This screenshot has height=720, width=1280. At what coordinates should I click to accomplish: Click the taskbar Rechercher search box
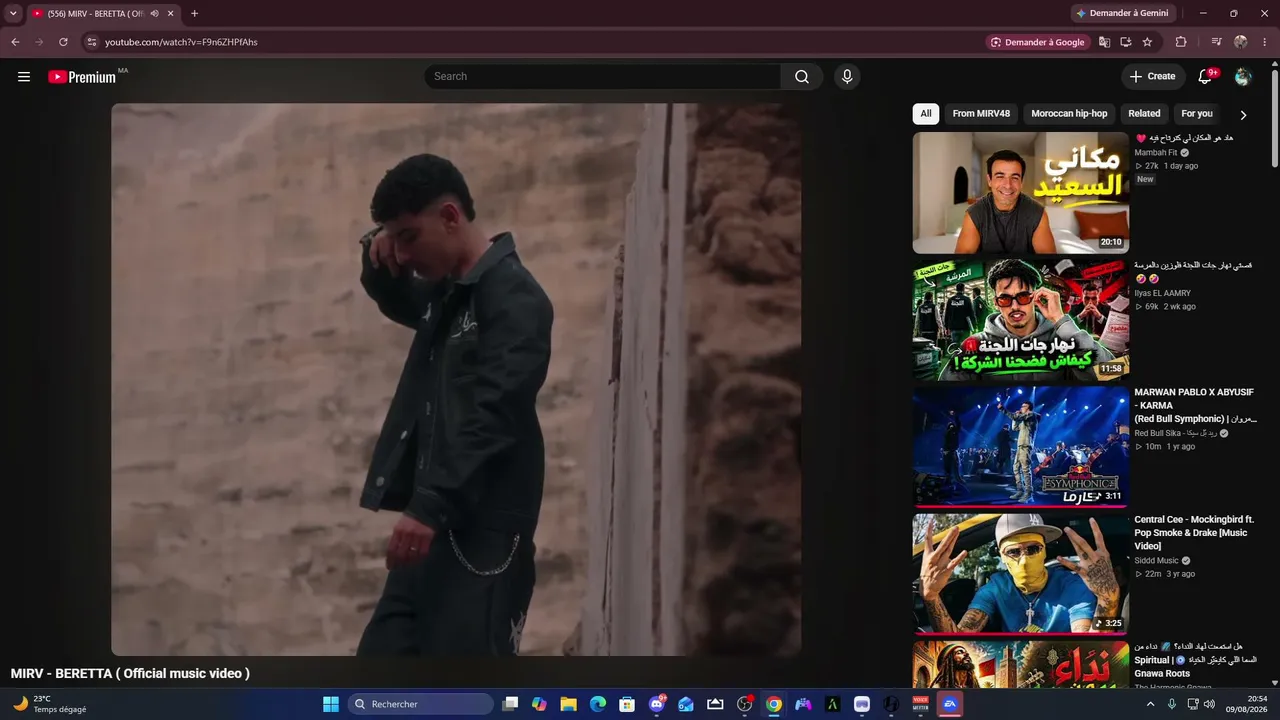[x=421, y=704]
